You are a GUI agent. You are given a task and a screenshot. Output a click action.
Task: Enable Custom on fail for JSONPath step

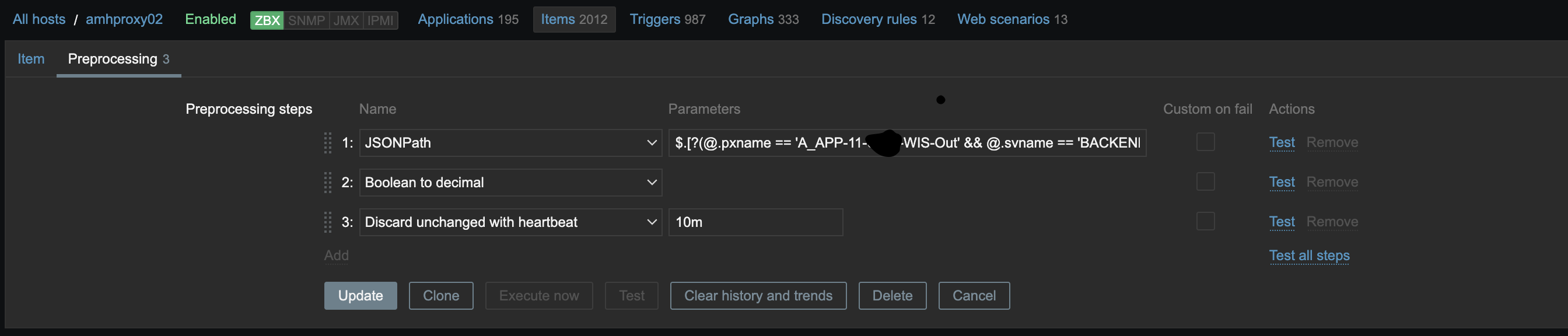[x=1205, y=142]
